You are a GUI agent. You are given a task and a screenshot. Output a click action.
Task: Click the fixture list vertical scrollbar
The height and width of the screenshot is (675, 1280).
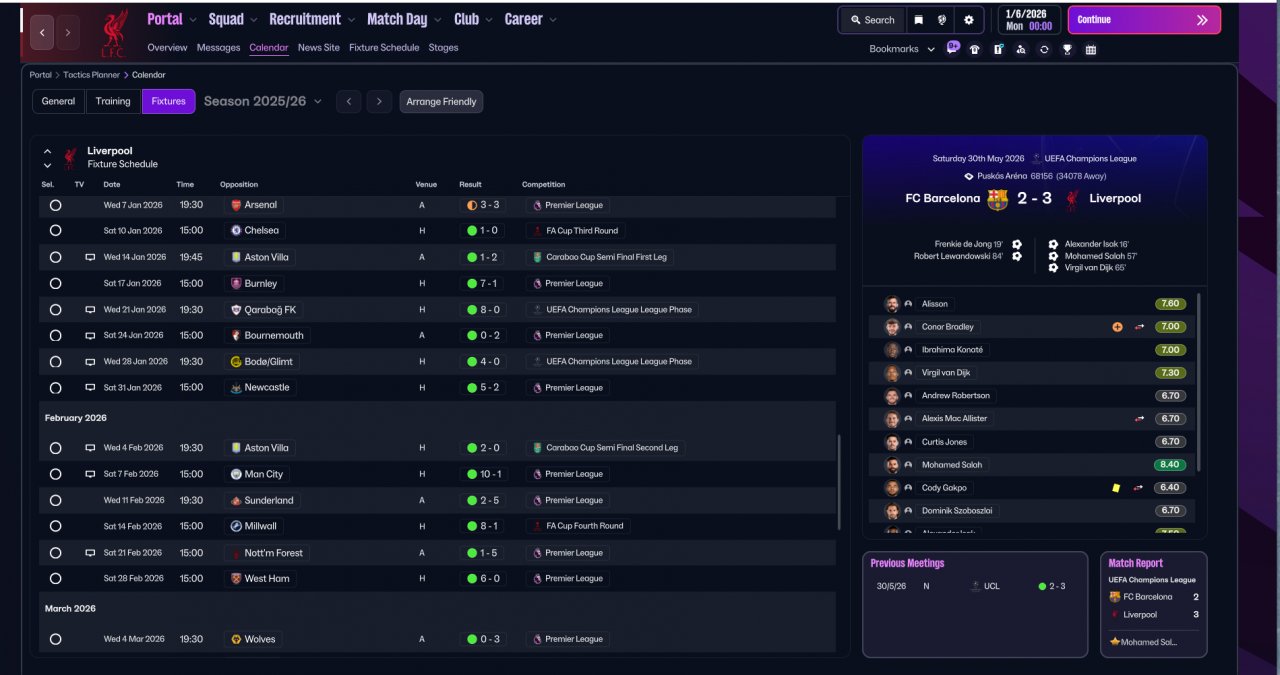(839, 480)
